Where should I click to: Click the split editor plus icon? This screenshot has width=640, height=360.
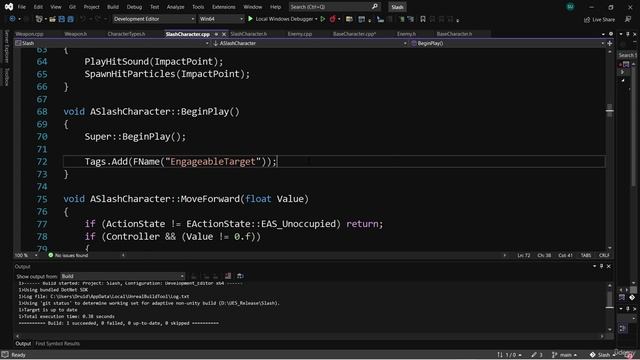(x=610, y=43)
